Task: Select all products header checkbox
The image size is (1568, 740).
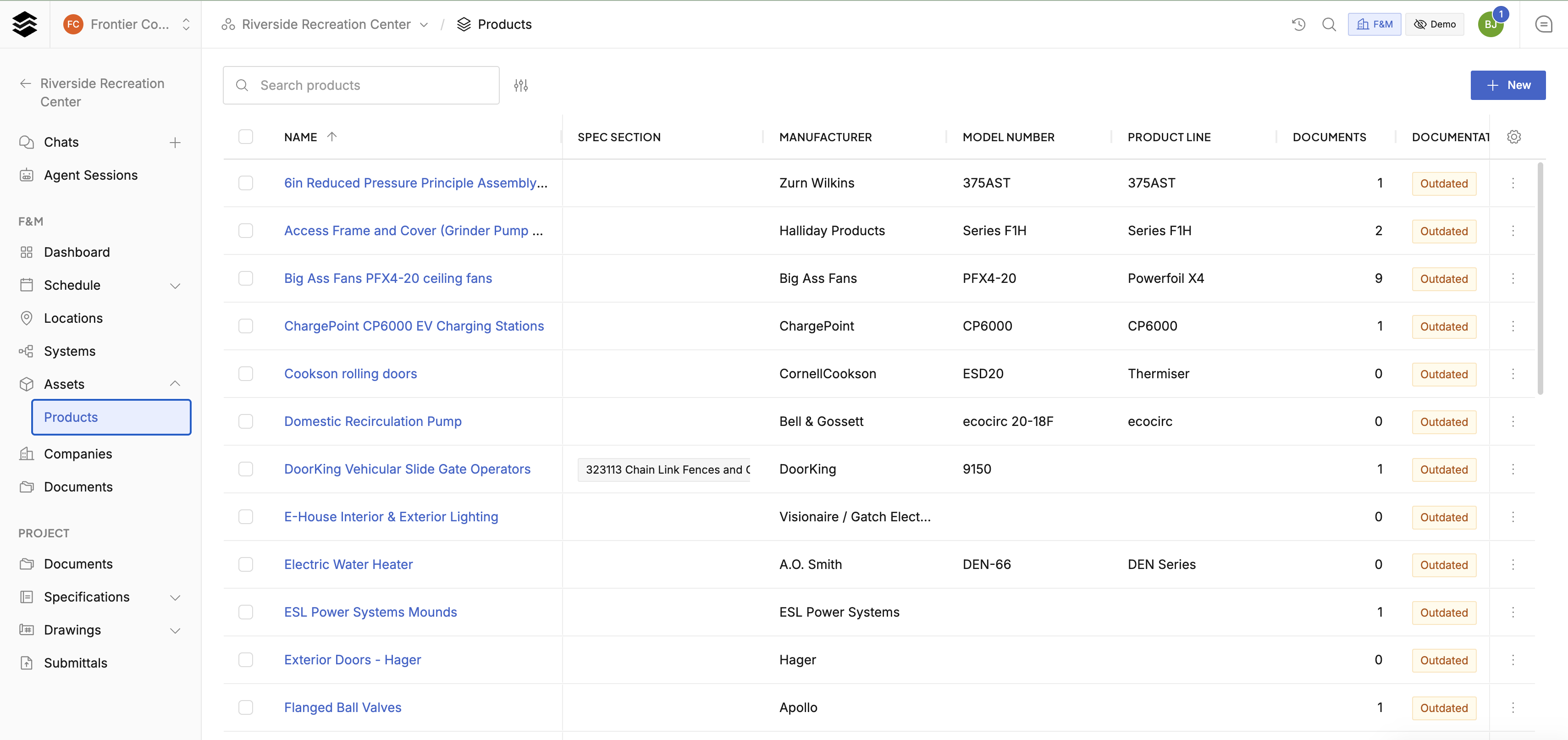Action: [x=245, y=137]
